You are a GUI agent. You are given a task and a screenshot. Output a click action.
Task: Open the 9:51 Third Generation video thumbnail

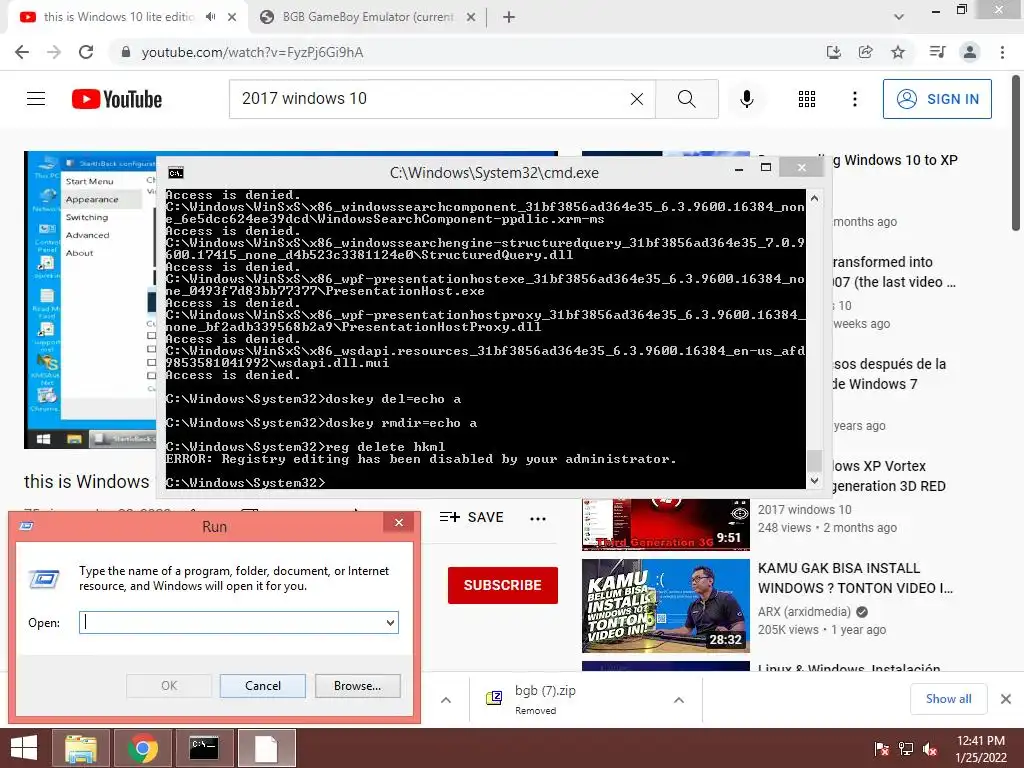click(x=665, y=524)
